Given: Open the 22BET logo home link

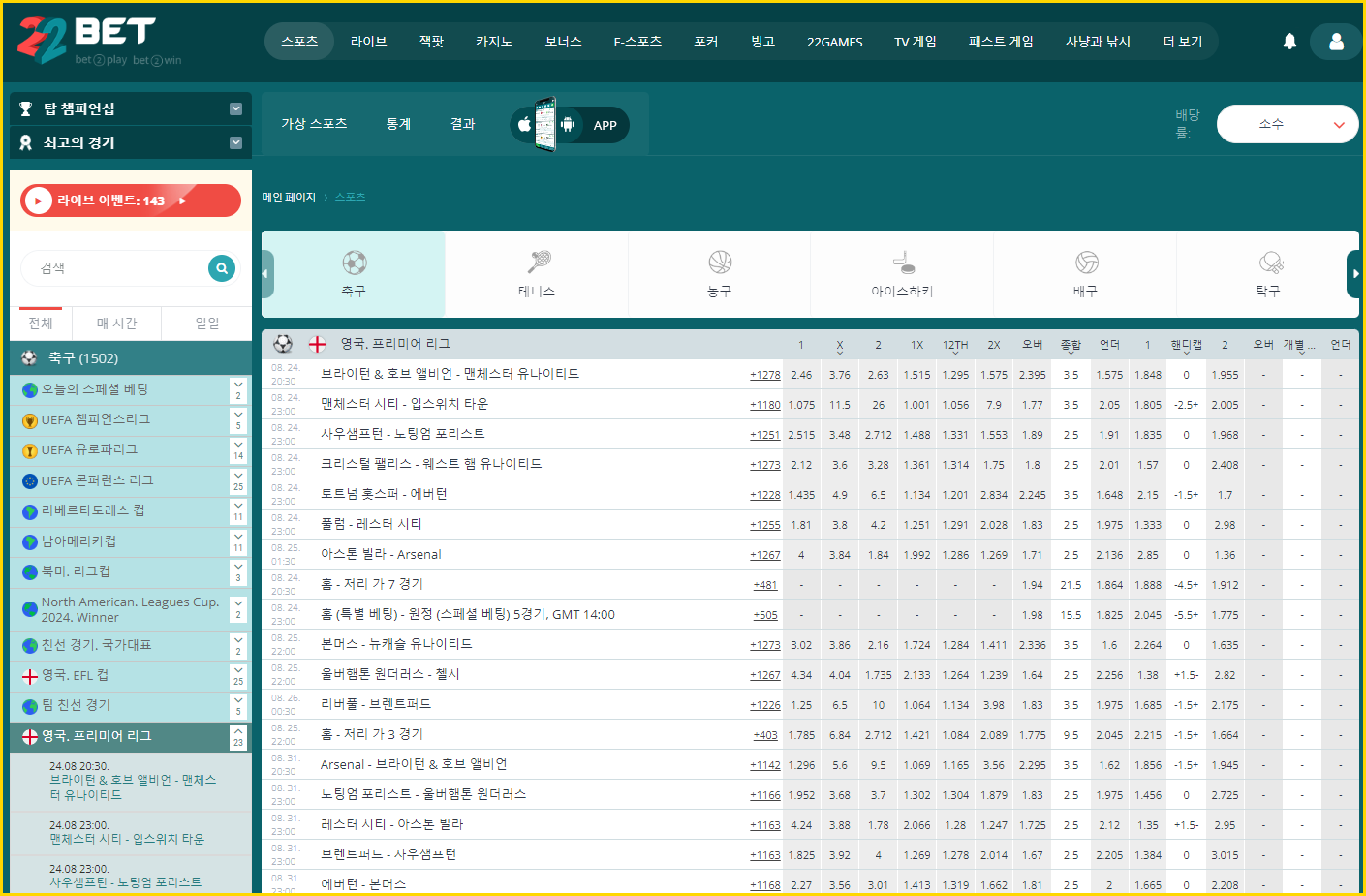Looking at the screenshot, I should click(99, 40).
